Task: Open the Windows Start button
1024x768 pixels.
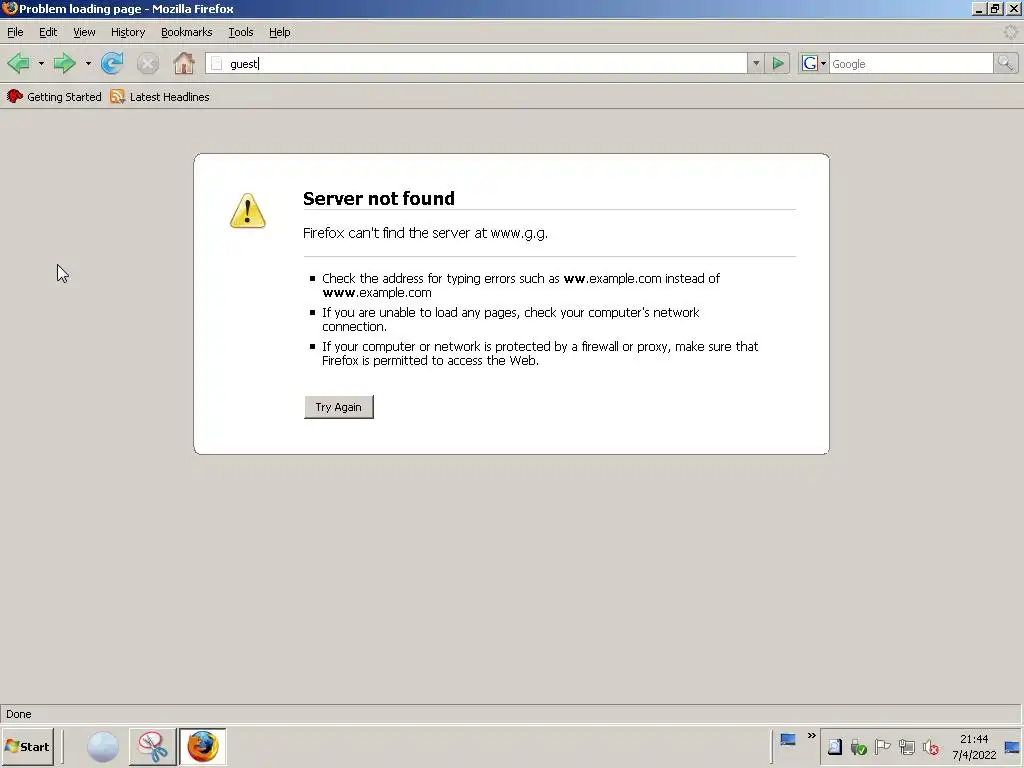Action: click(x=27, y=746)
